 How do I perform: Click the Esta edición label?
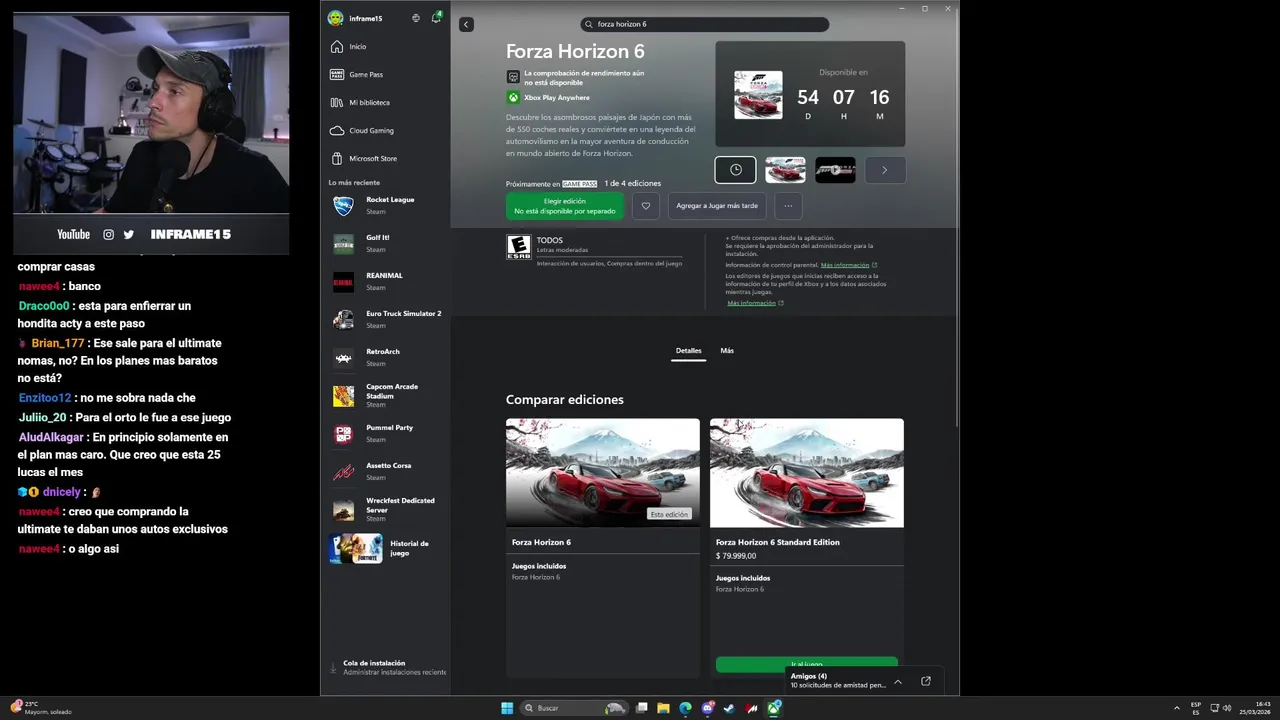point(669,514)
